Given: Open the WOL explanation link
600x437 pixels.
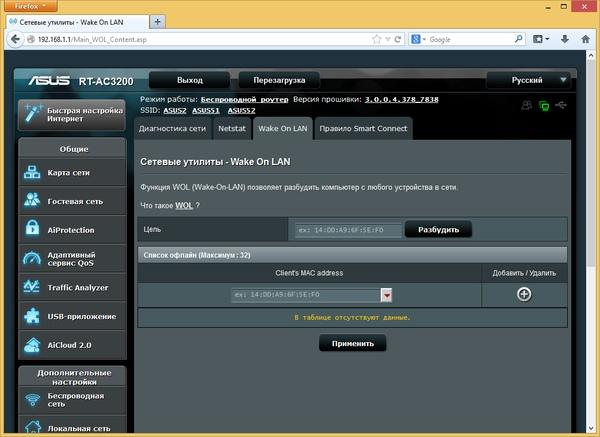Looking at the screenshot, I should point(184,205).
